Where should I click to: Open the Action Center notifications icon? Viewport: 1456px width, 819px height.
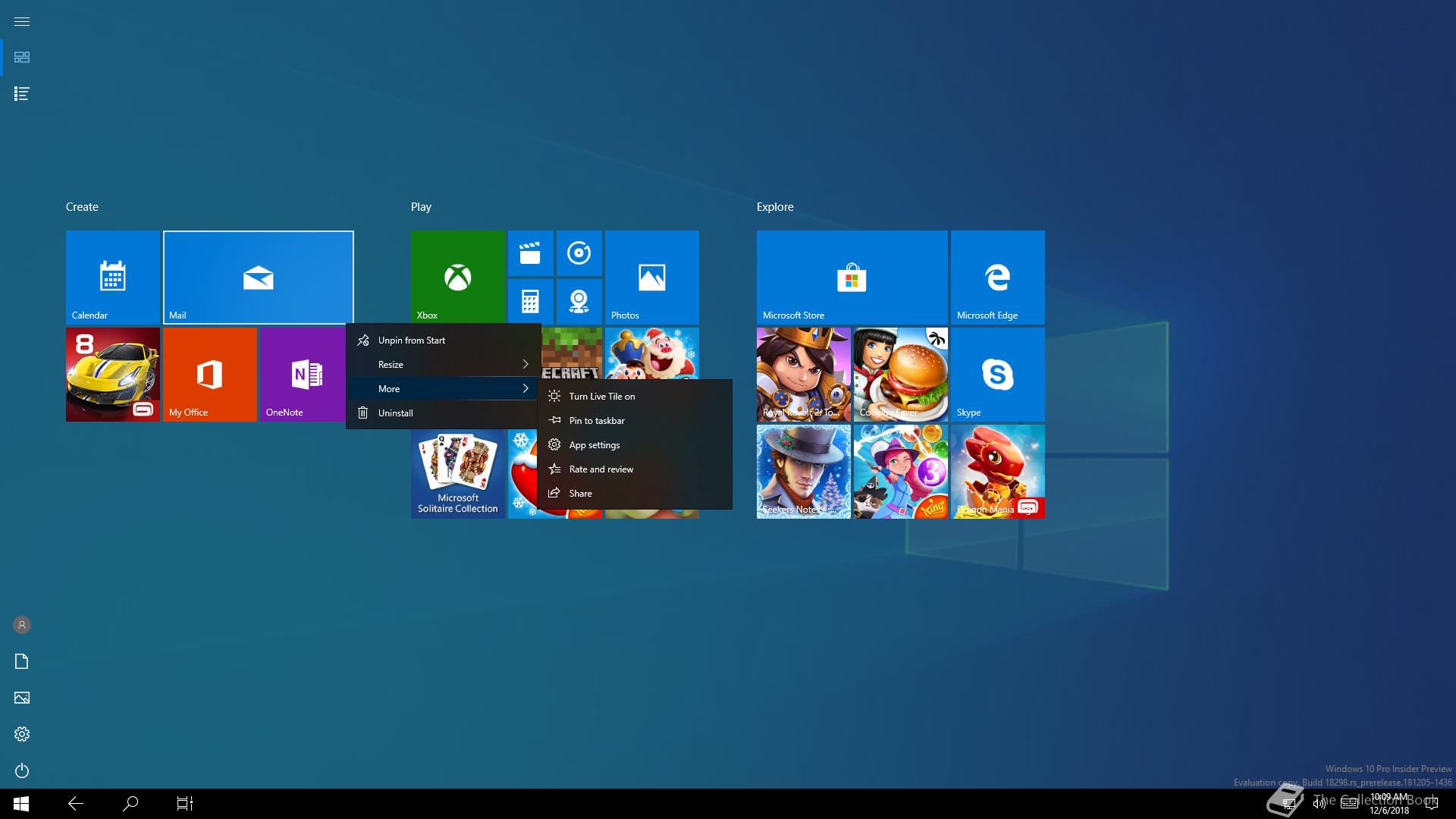(1431, 804)
